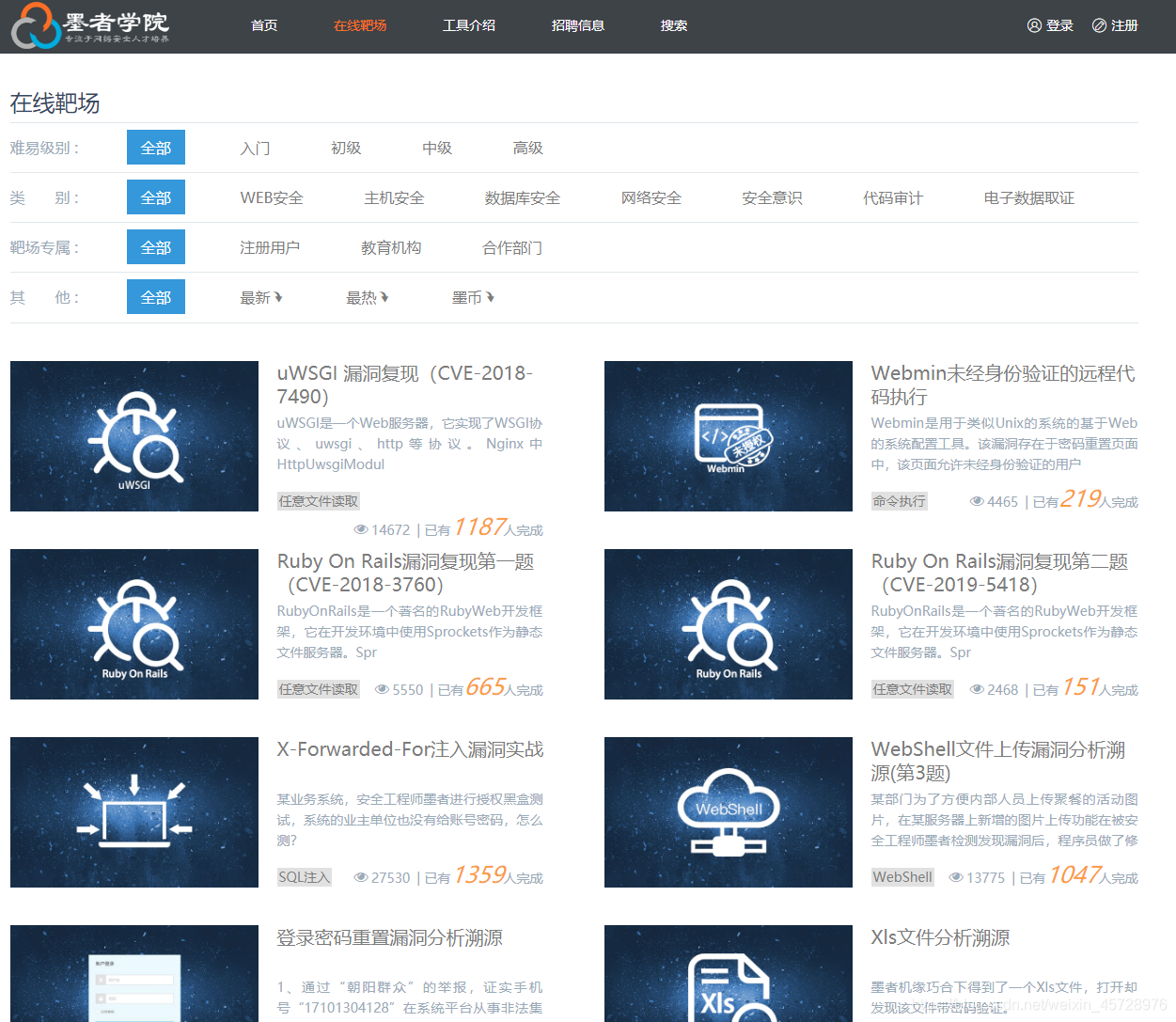Filter category by 电子数据取证

pos(1029,197)
